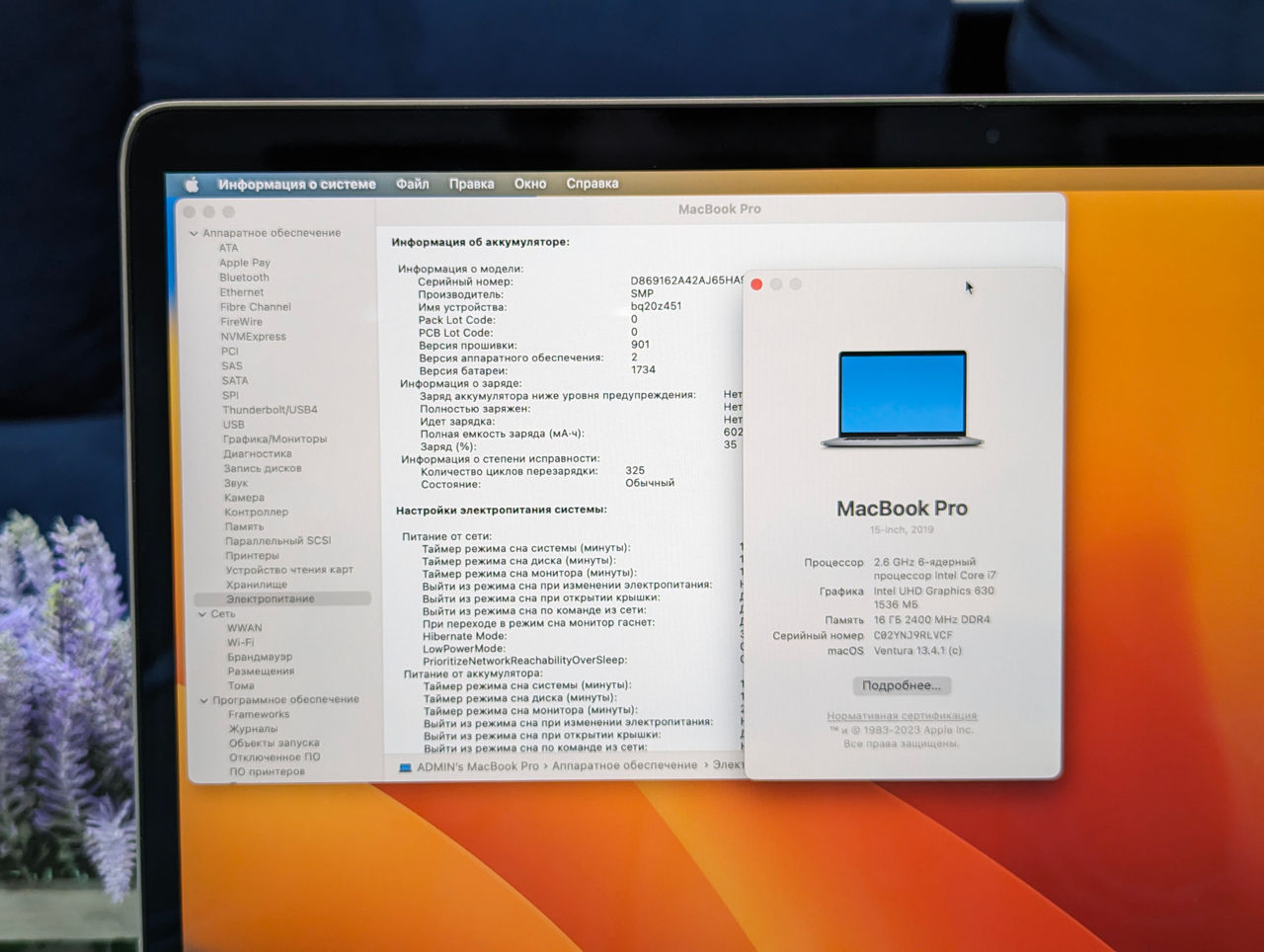Collapse the Сеть section
The image size is (1264, 952).
pos(201,614)
